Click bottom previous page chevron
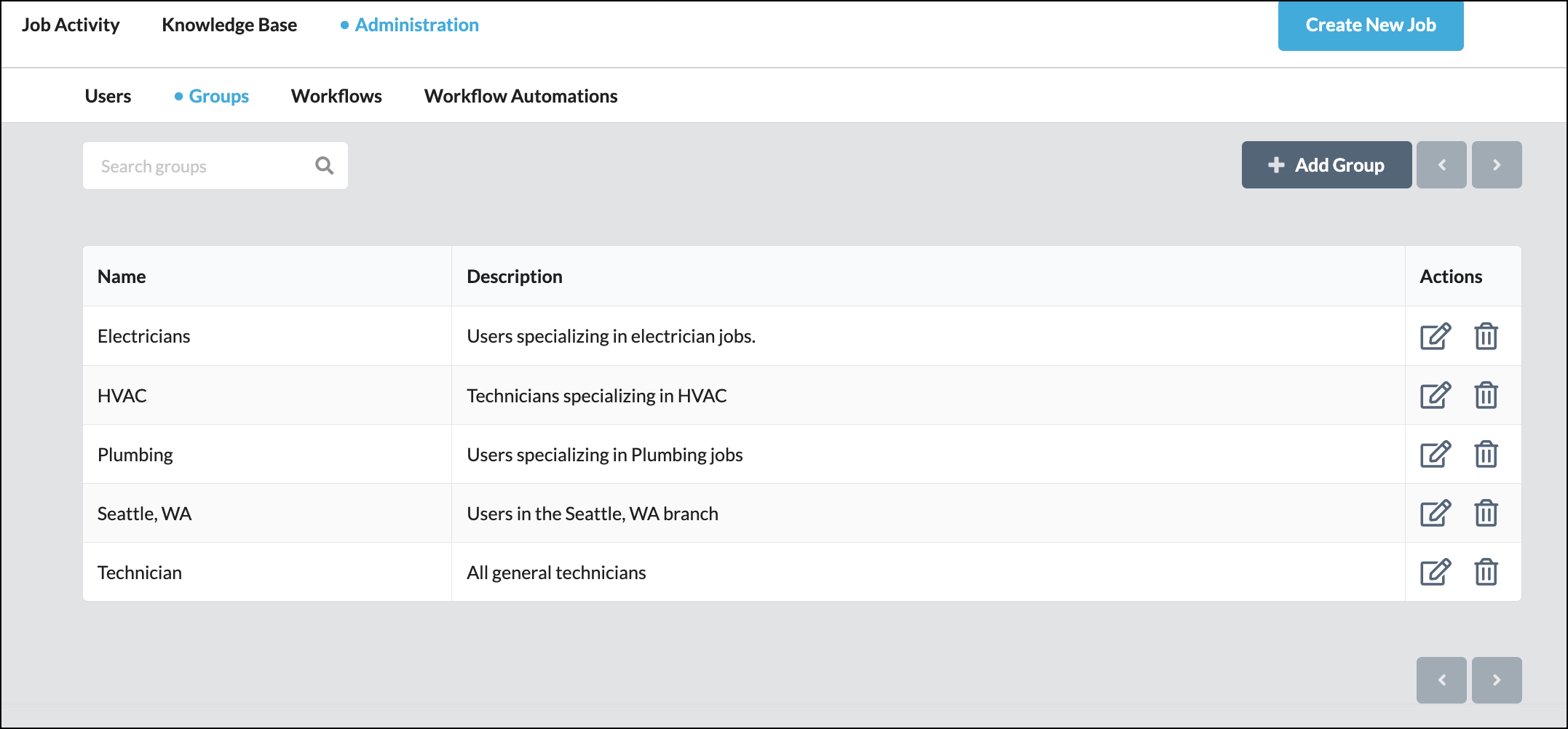Viewport: 1568px width, 729px height. [1441, 680]
